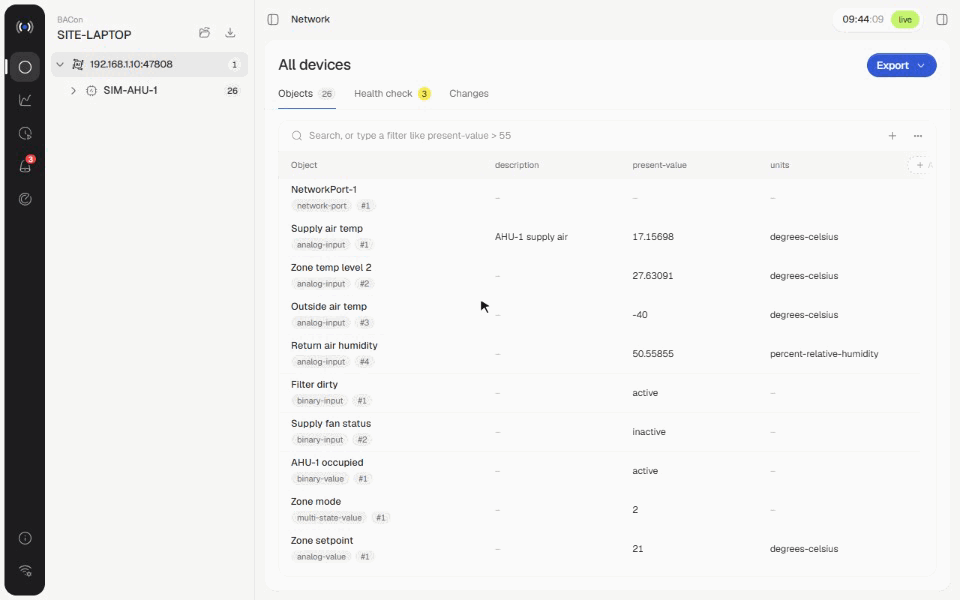The width and height of the screenshot is (960, 600).
Task: Switch to the Objects tab
Action: tap(306, 94)
